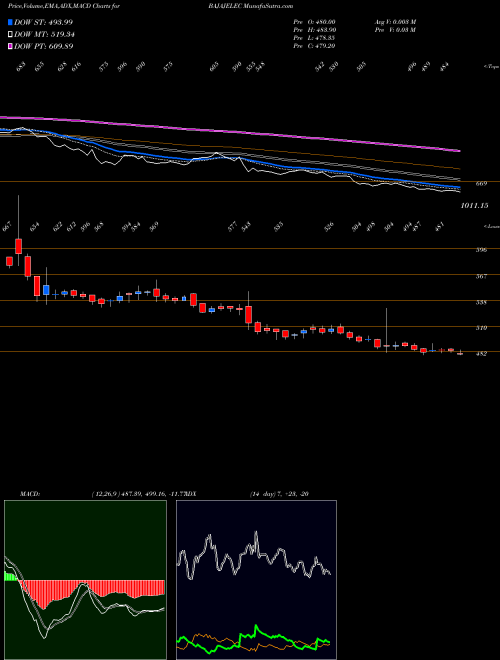Select the 'DOW ST: 493.99' legend text
Viewport: 500px width, 660px height.
click(44, 22)
